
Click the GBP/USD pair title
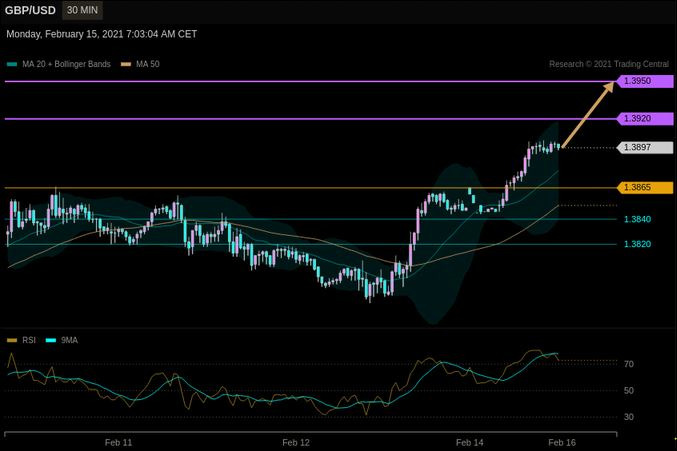pos(30,10)
